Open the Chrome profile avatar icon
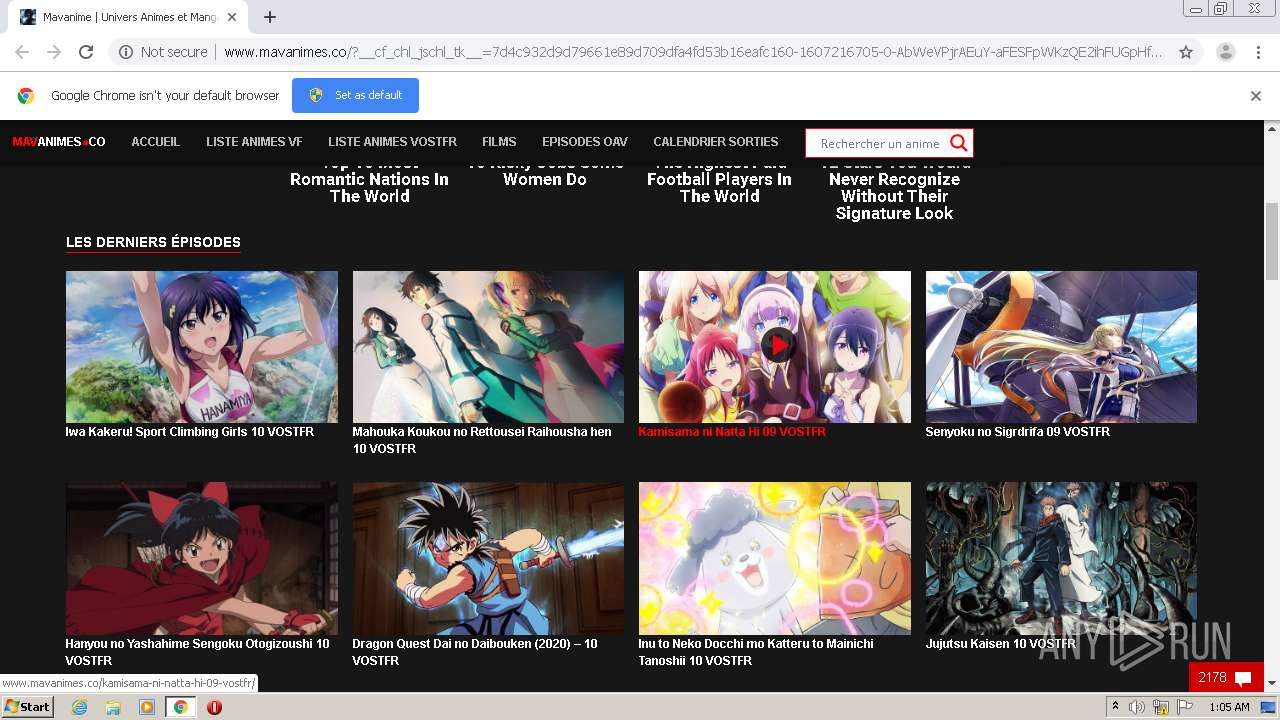 click(x=1225, y=52)
